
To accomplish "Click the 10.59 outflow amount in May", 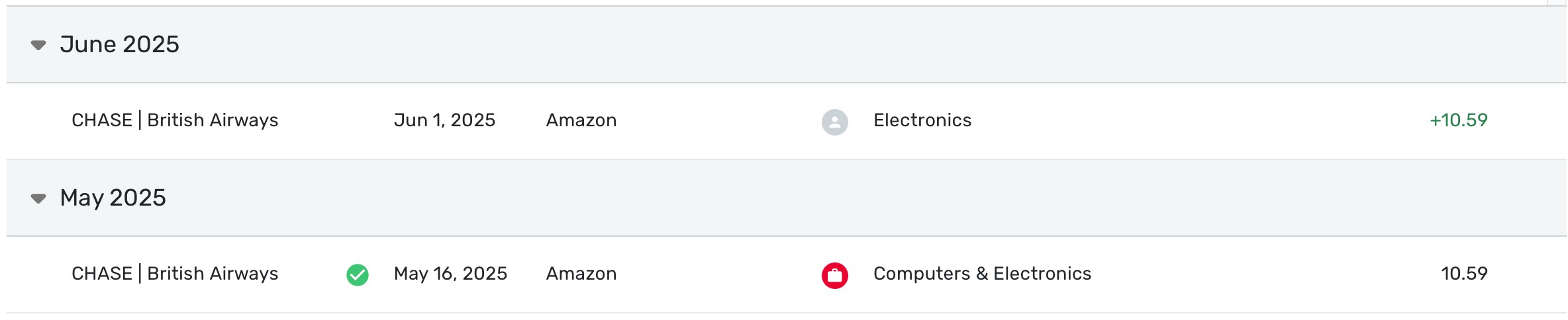I will click(1464, 274).
